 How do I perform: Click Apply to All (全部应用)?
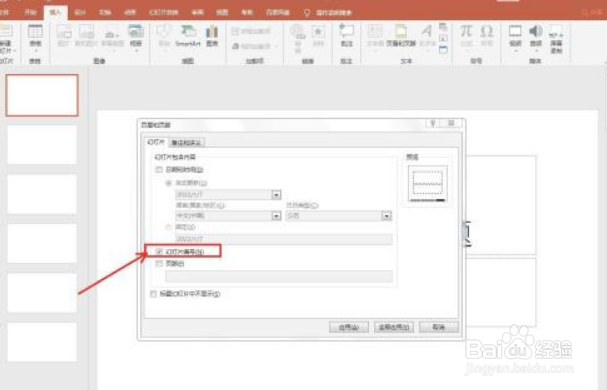point(394,327)
